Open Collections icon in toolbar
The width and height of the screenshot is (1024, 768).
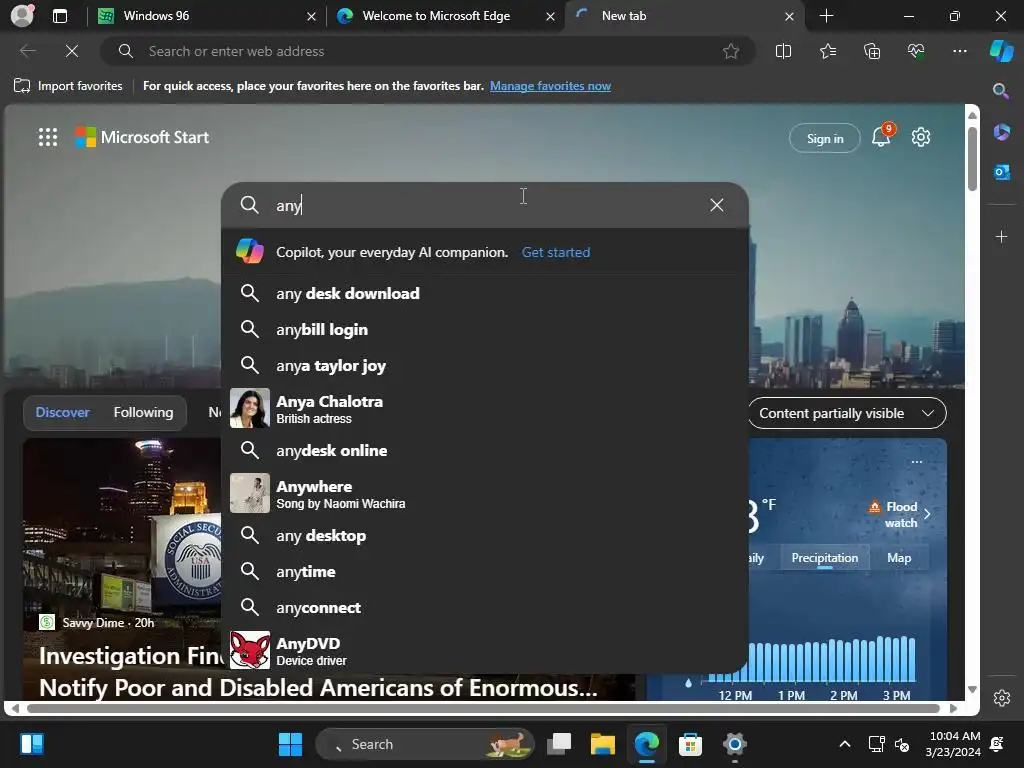click(872, 51)
